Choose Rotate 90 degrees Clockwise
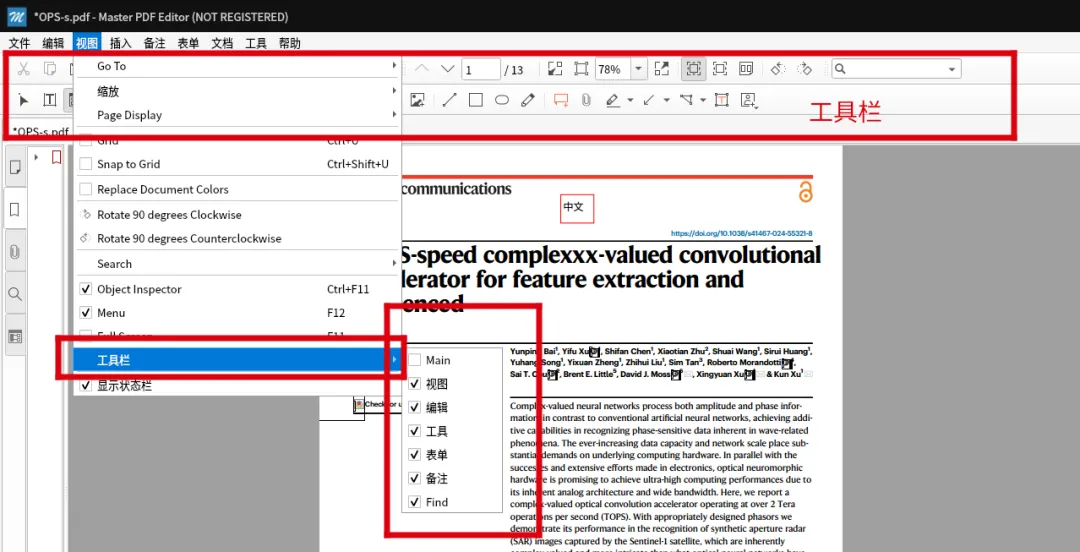The height and width of the screenshot is (552, 1080). pyautogui.click(x=238, y=214)
